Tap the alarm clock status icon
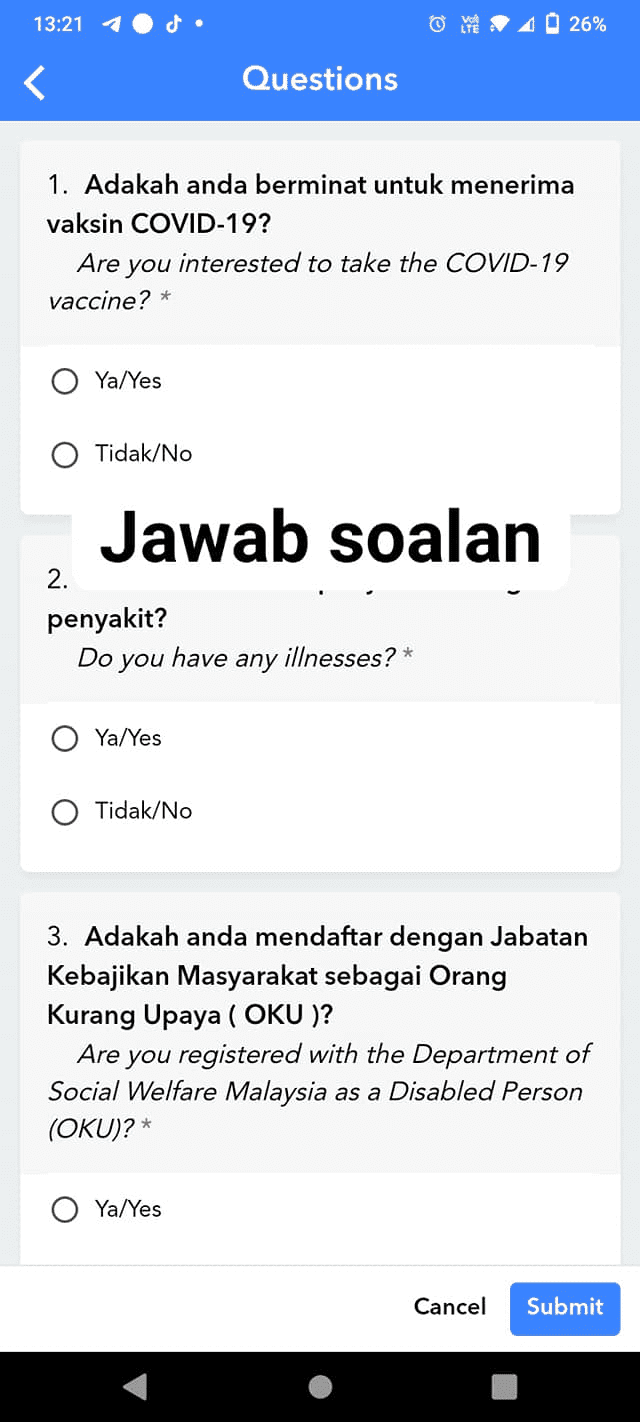 point(437,24)
